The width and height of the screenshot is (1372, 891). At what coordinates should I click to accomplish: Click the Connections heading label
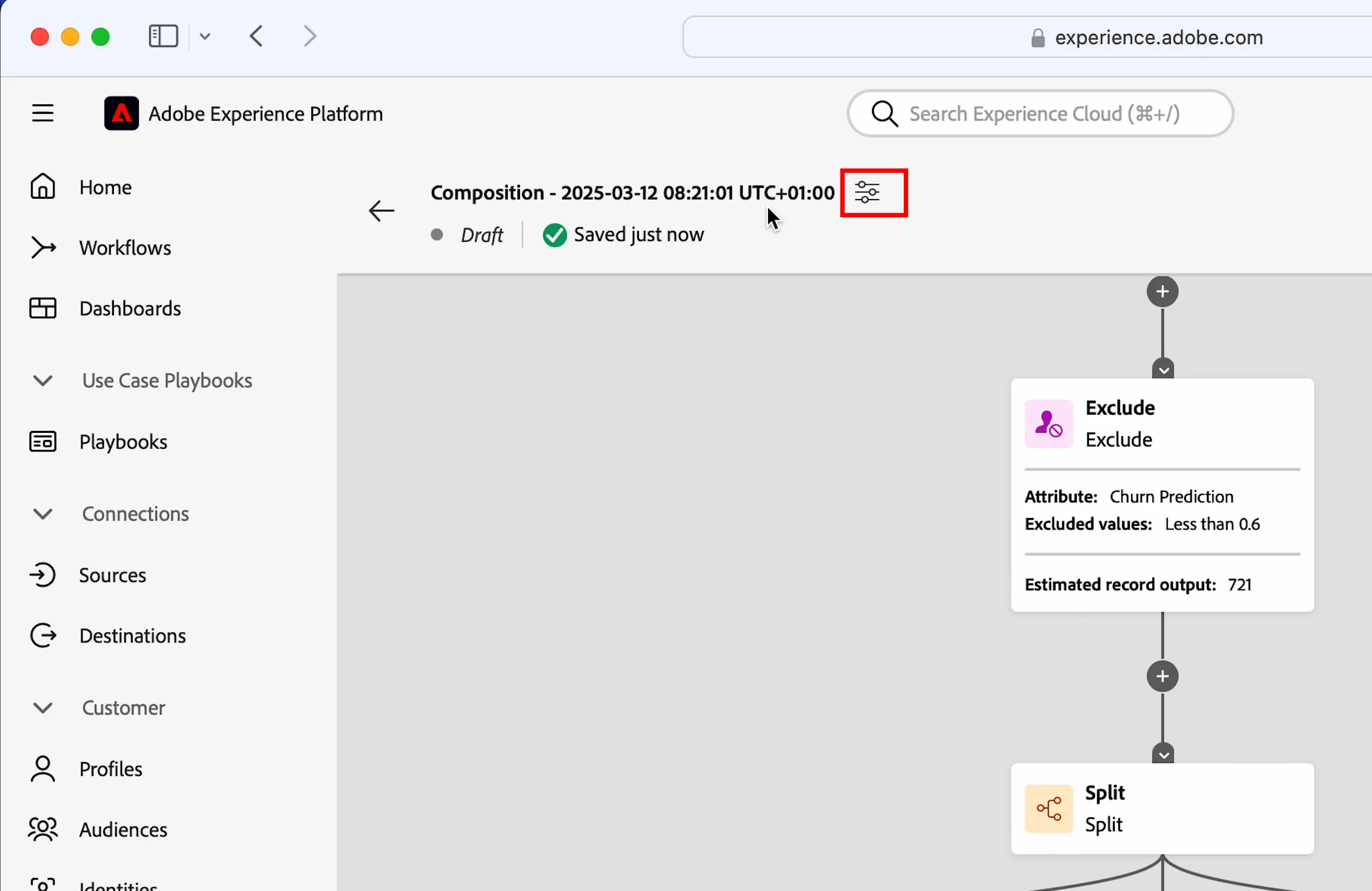[136, 514]
